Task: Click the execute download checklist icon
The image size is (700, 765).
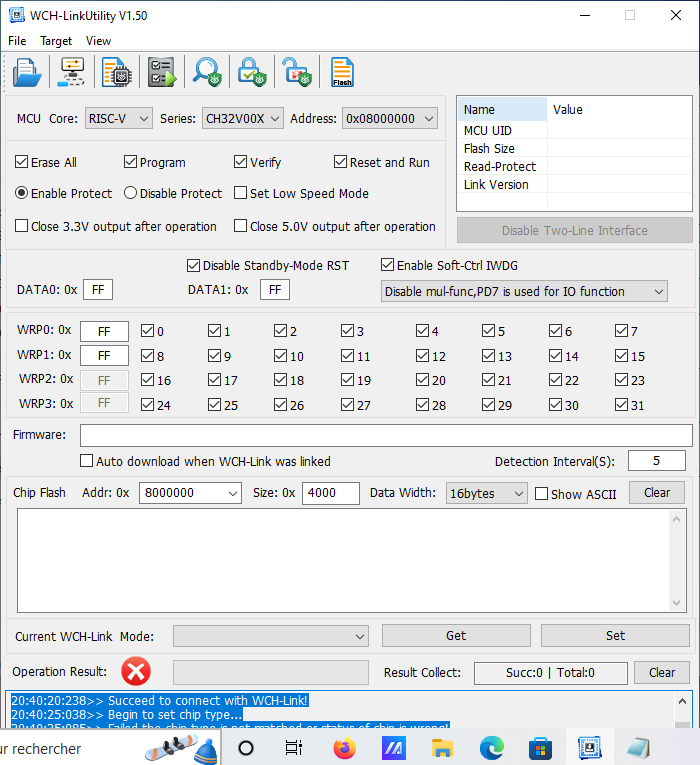Action: (x=161, y=72)
